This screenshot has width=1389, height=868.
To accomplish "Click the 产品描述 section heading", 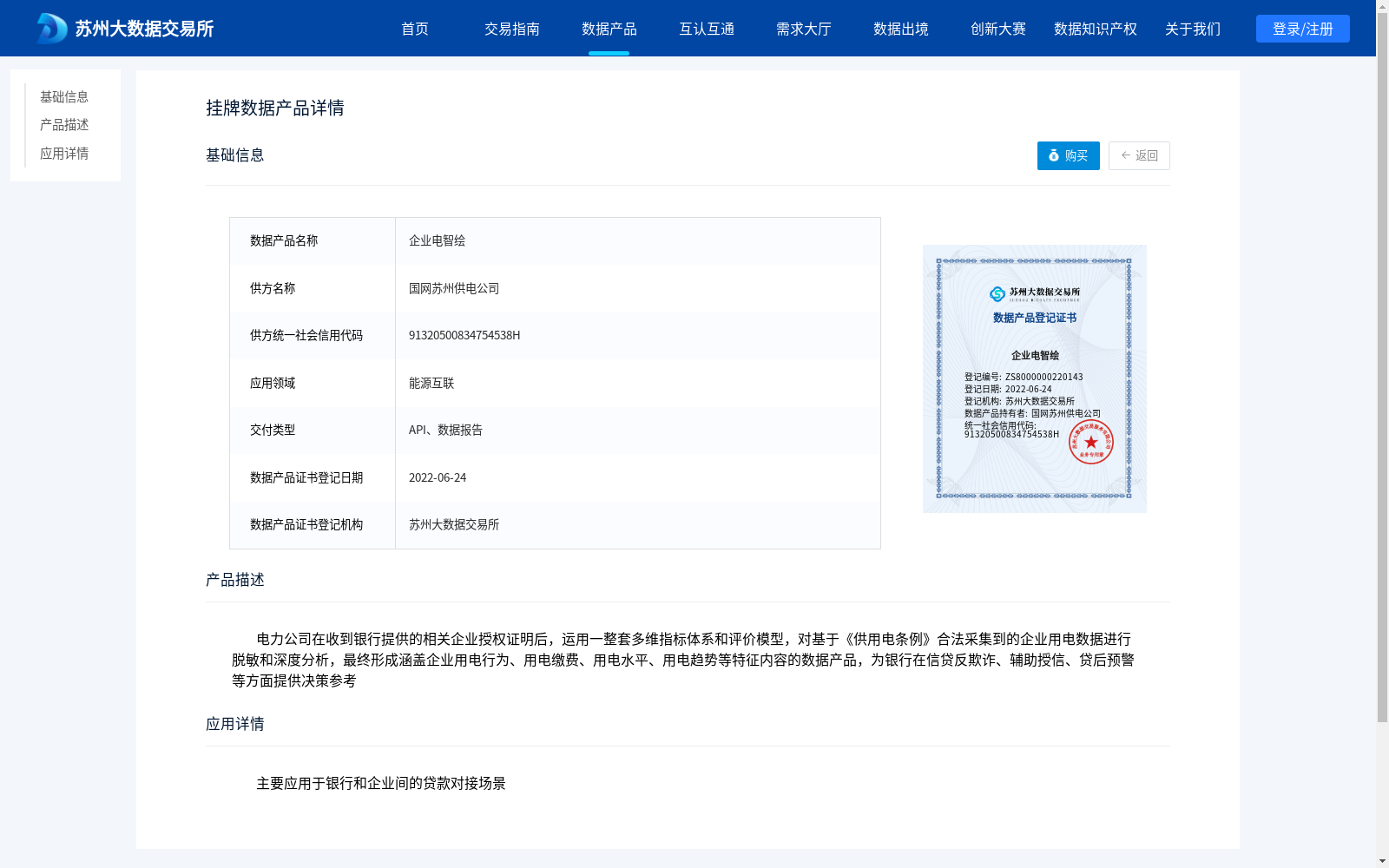I will click(x=235, y=580).
